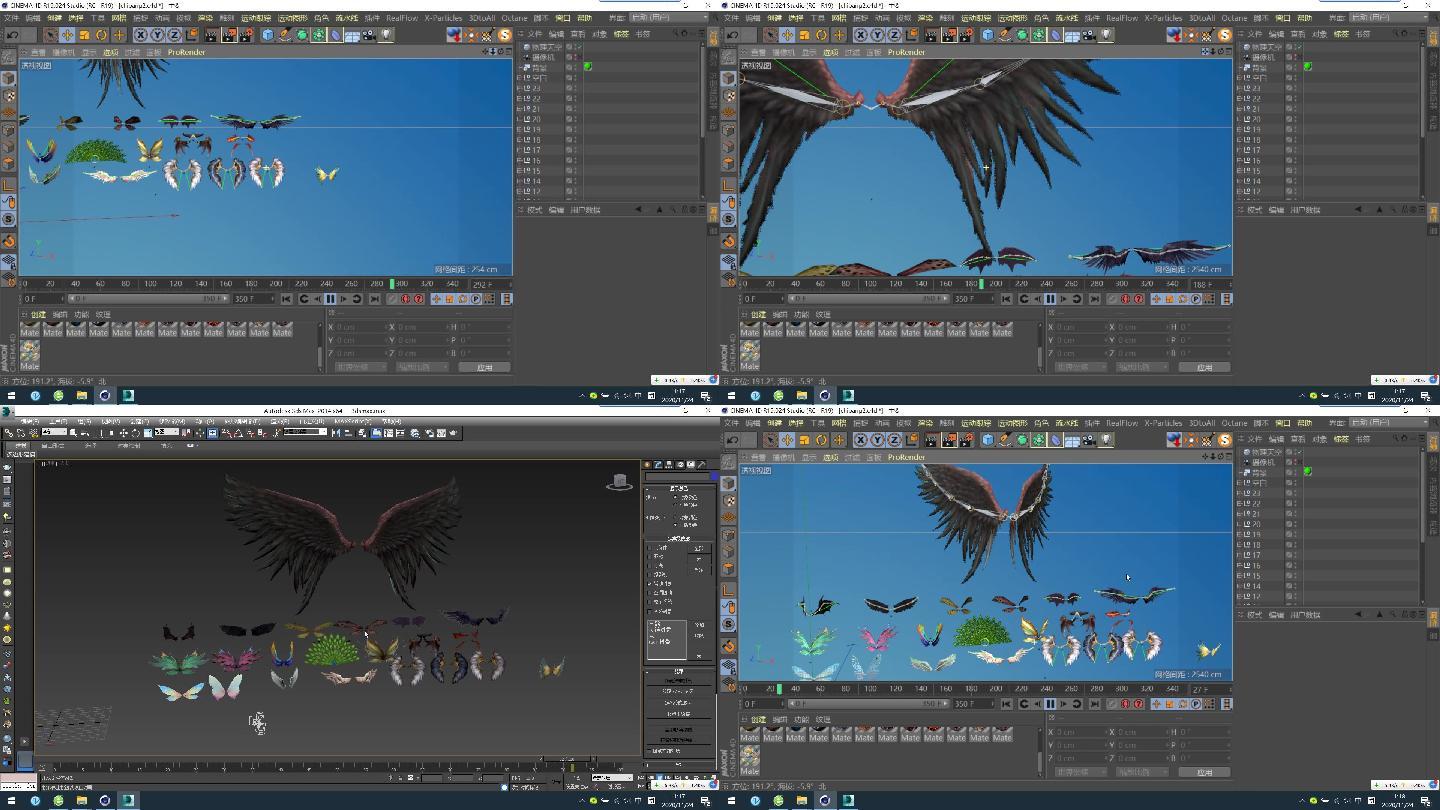Click Cube primitive icon in top-left Cinema 4D
This screenshot has height=810, width=1440.
pyautogui.click(x=267, y=35)
